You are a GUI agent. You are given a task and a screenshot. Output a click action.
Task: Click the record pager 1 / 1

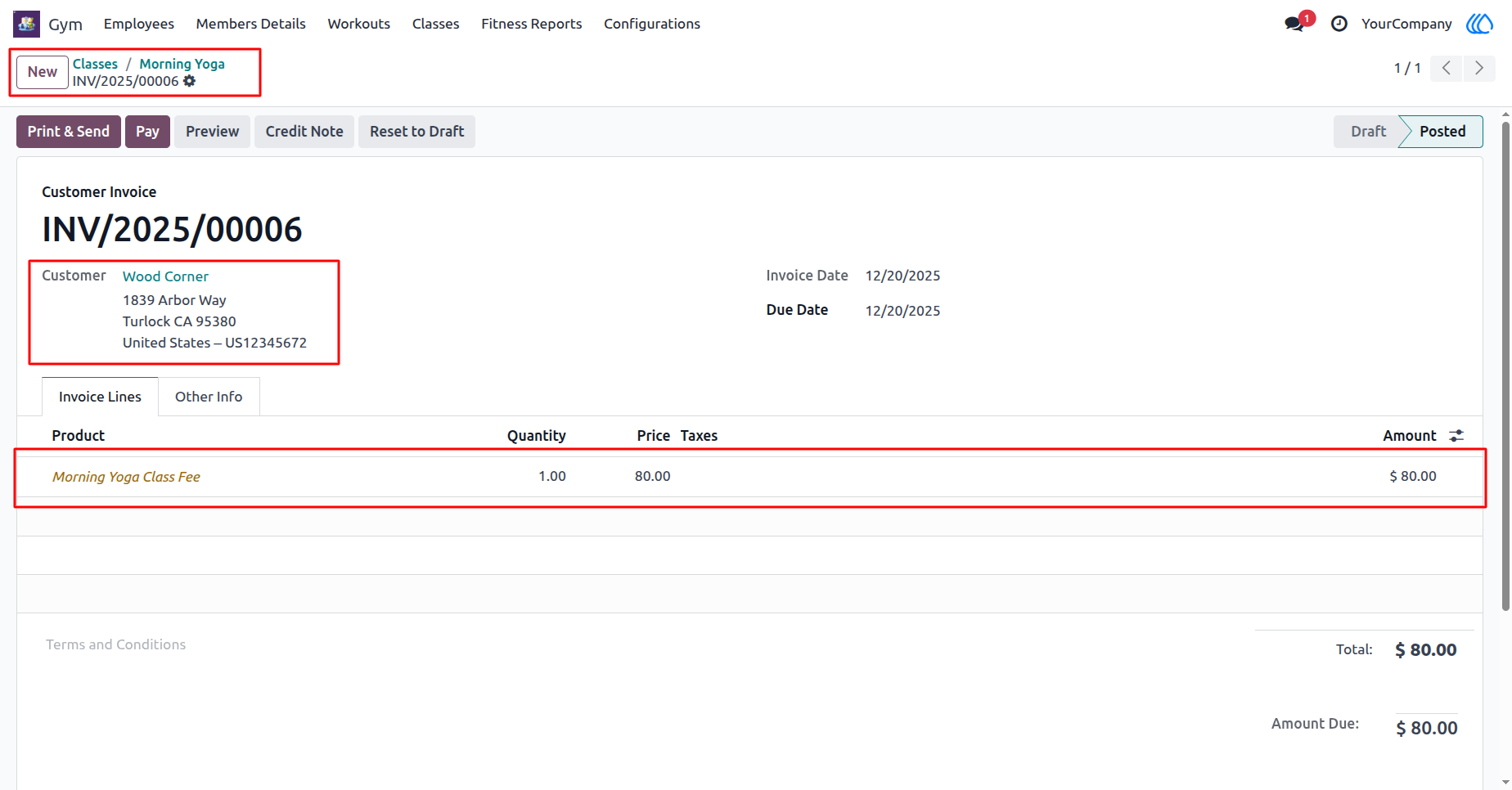click(x=1407, y=68)
